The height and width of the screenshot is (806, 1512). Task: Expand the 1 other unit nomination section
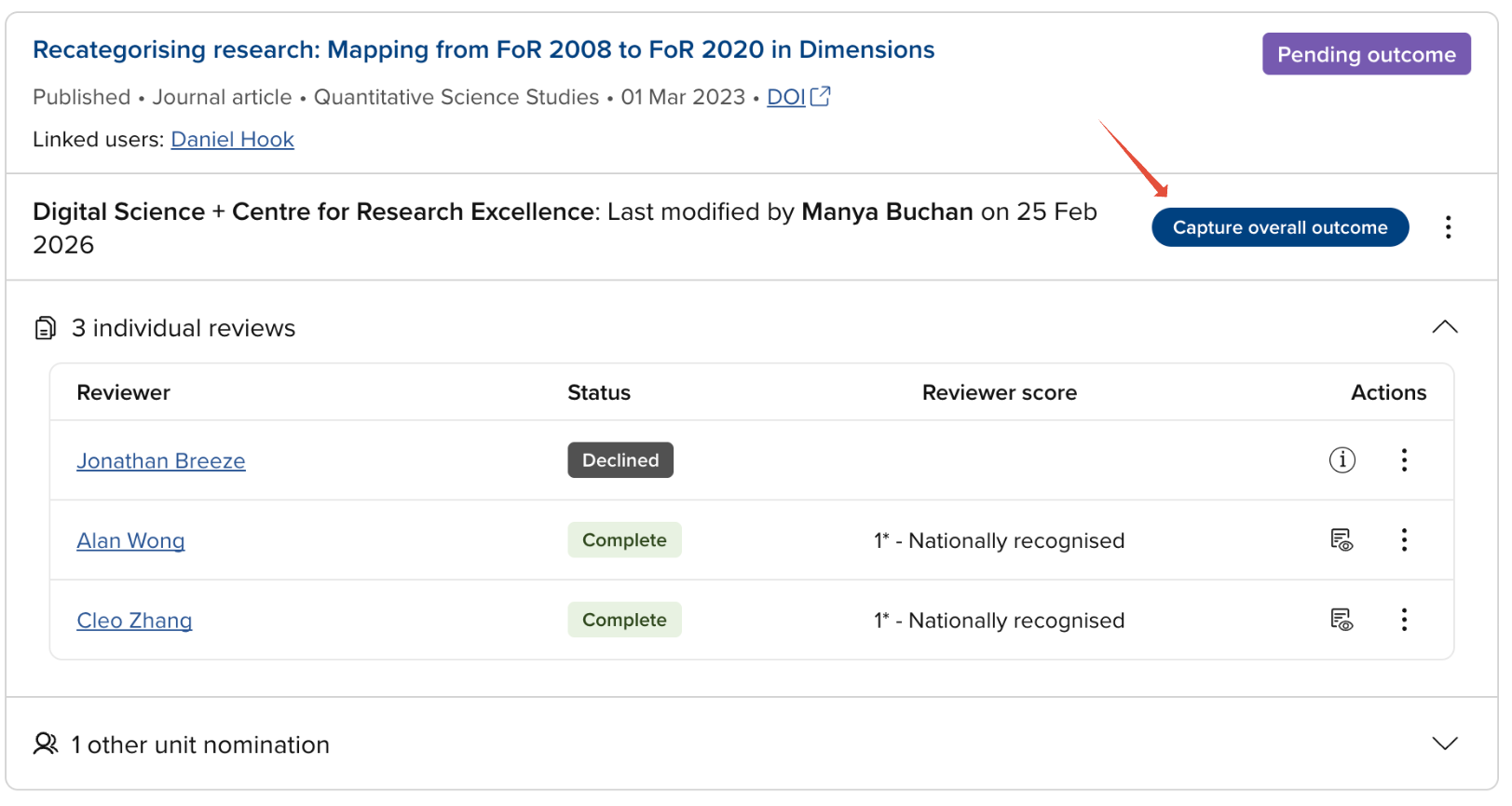(x=1444, y=744)
